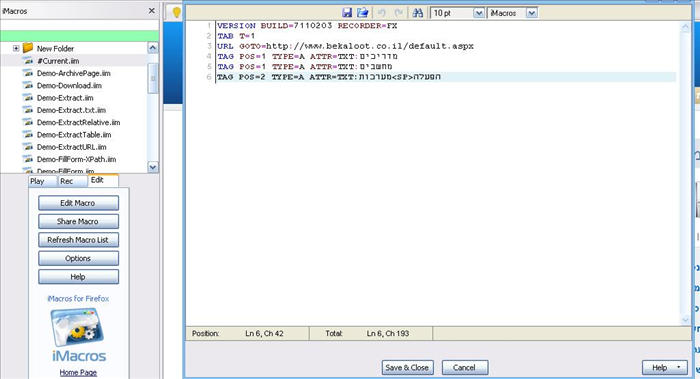Click the macro list scroll down arrow
Image resolution: width=700 pixels, height=379 pixels.
153,167
